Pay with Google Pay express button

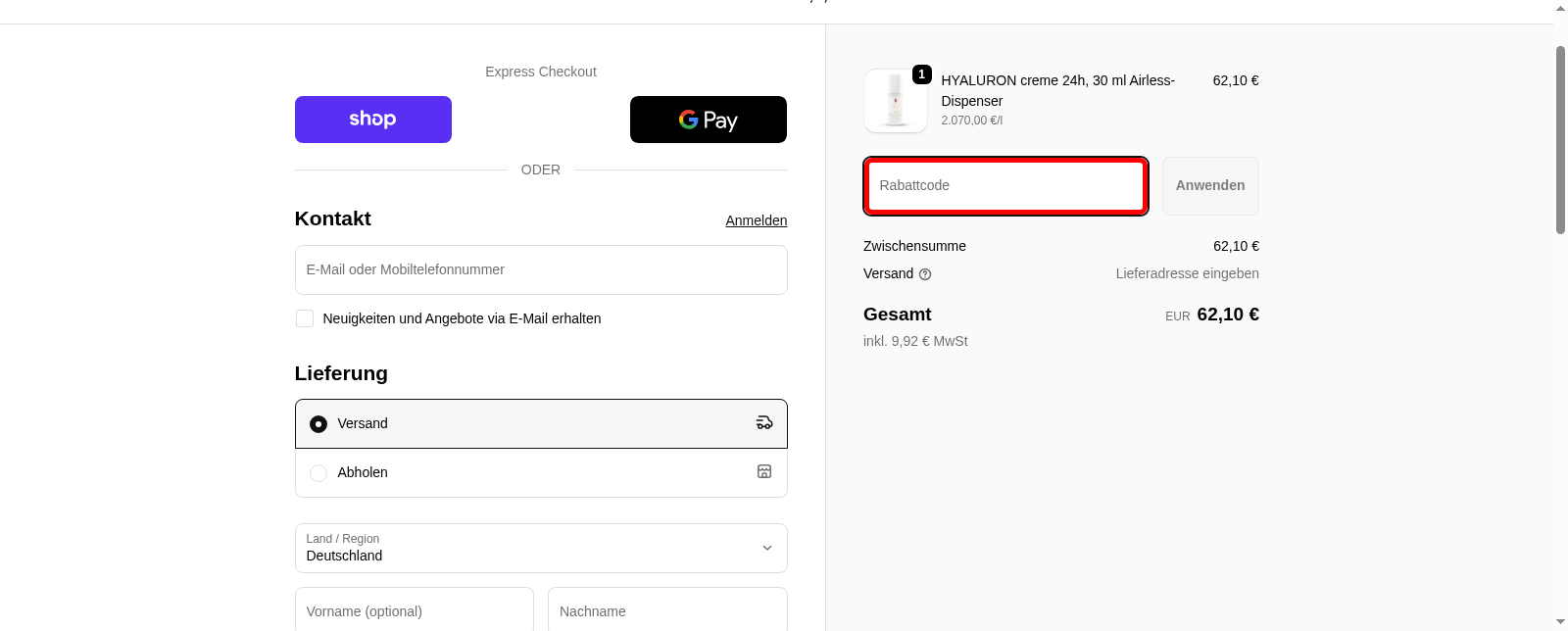click(x=708, y=120)
